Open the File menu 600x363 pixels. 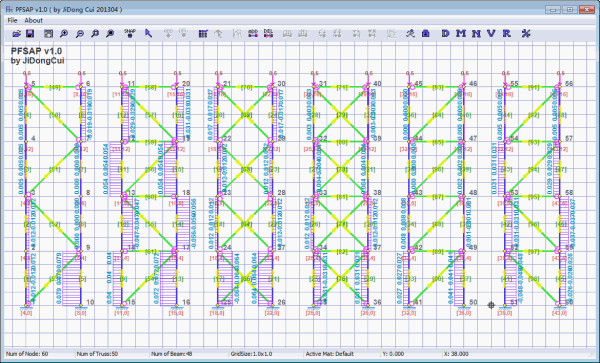[x=12, y=20]
